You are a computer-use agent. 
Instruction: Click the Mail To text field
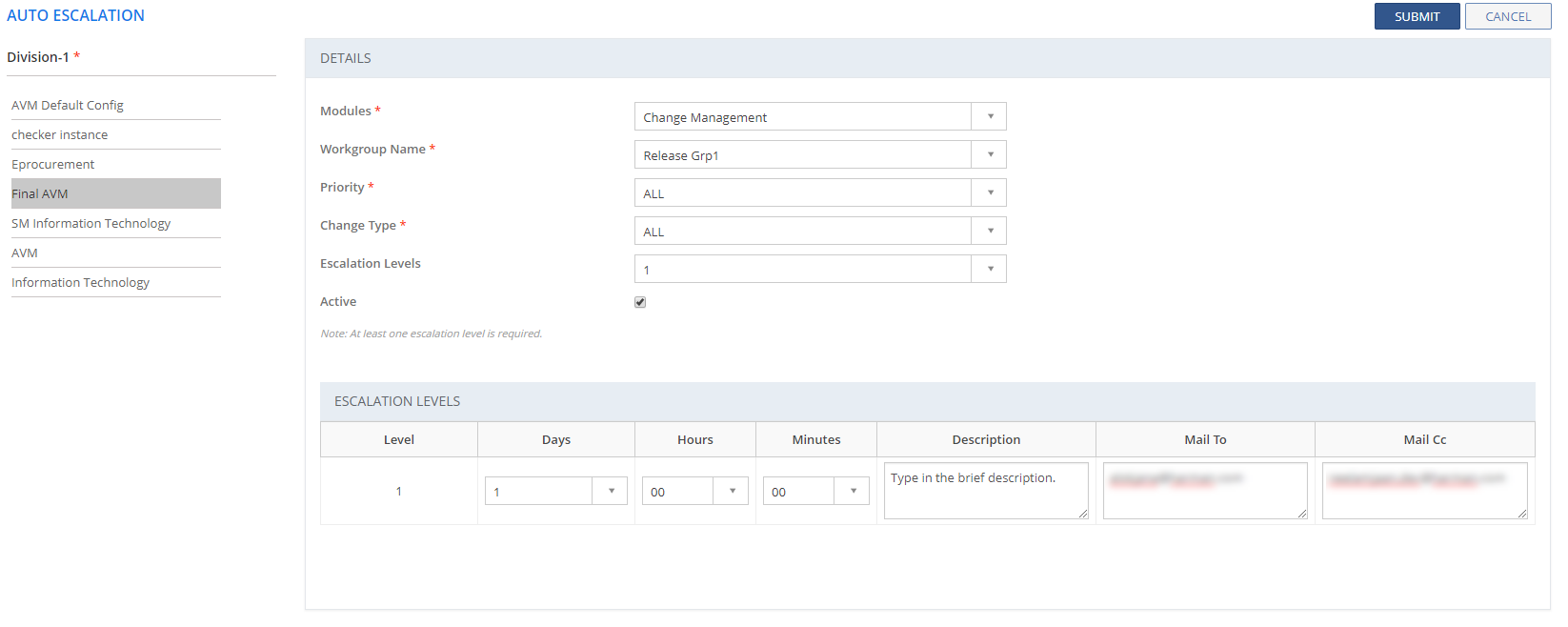point(1204,491)
